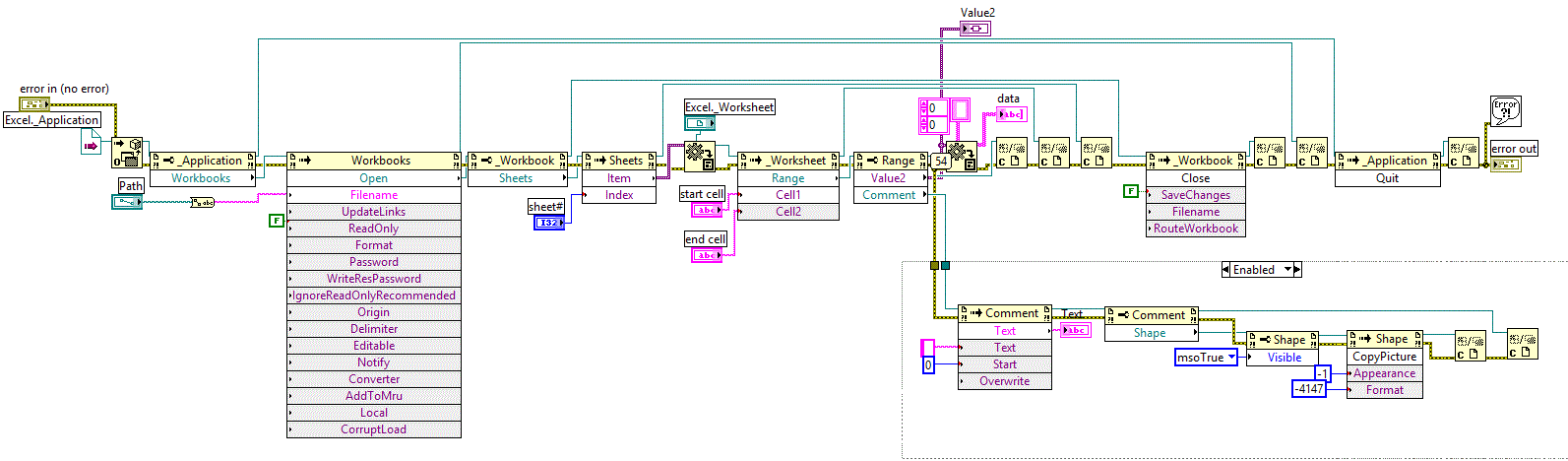Click the Visible property of Shape node

point(1283,358)
